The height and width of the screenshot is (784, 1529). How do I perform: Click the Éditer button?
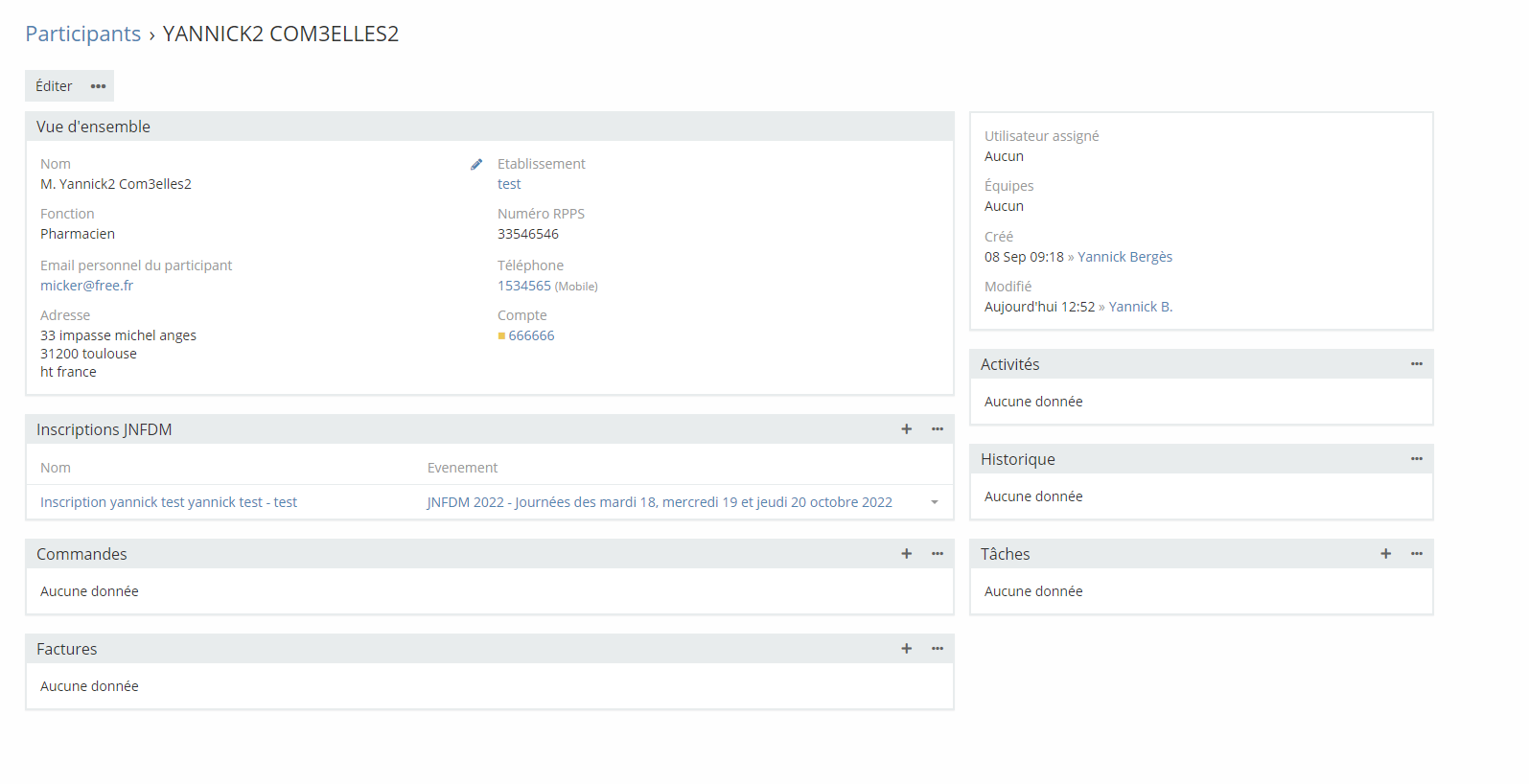(x=54, y=86)
